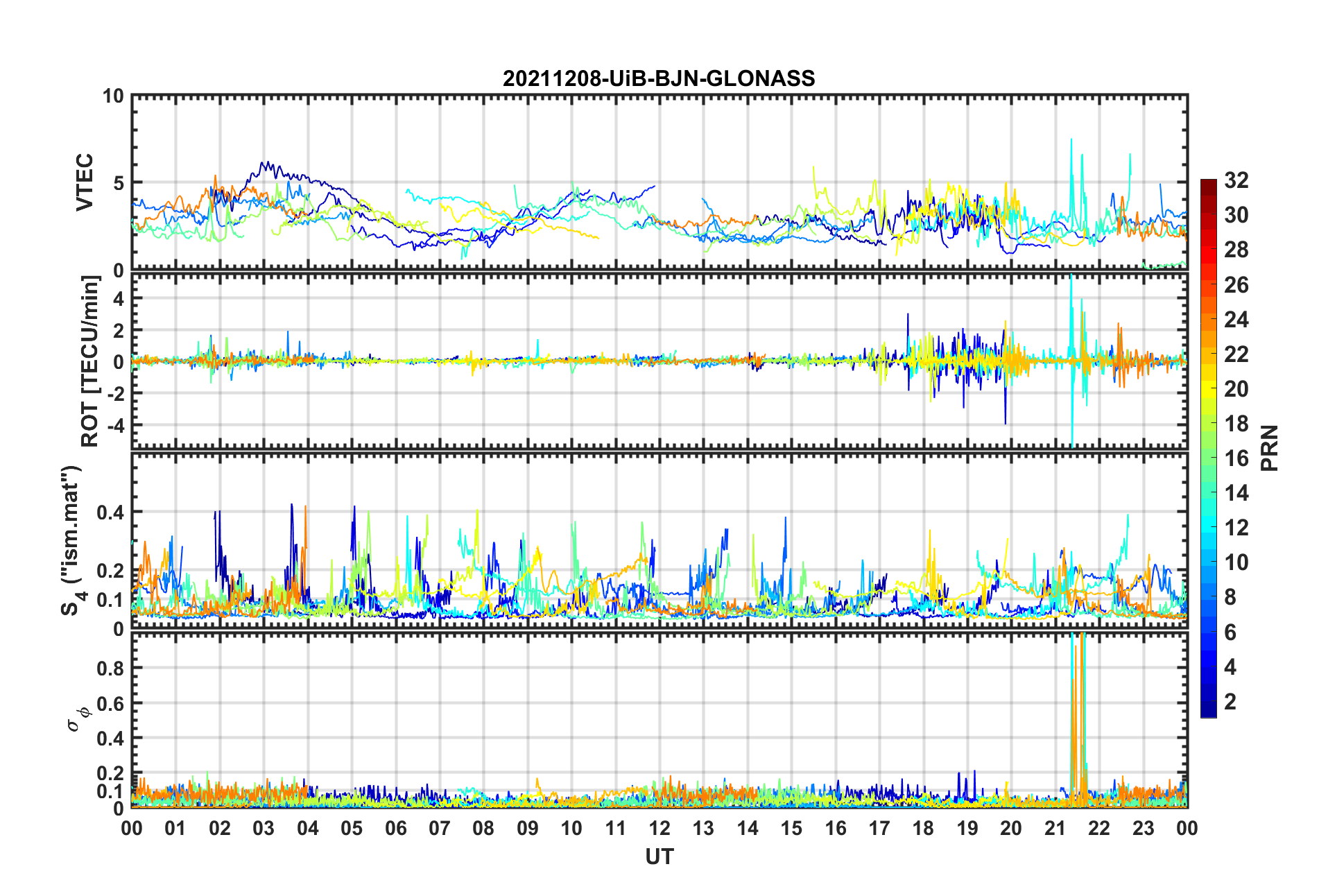Click colorbar tick label 16
Screen dimensions: 1319x896
tap(1236, 458)
